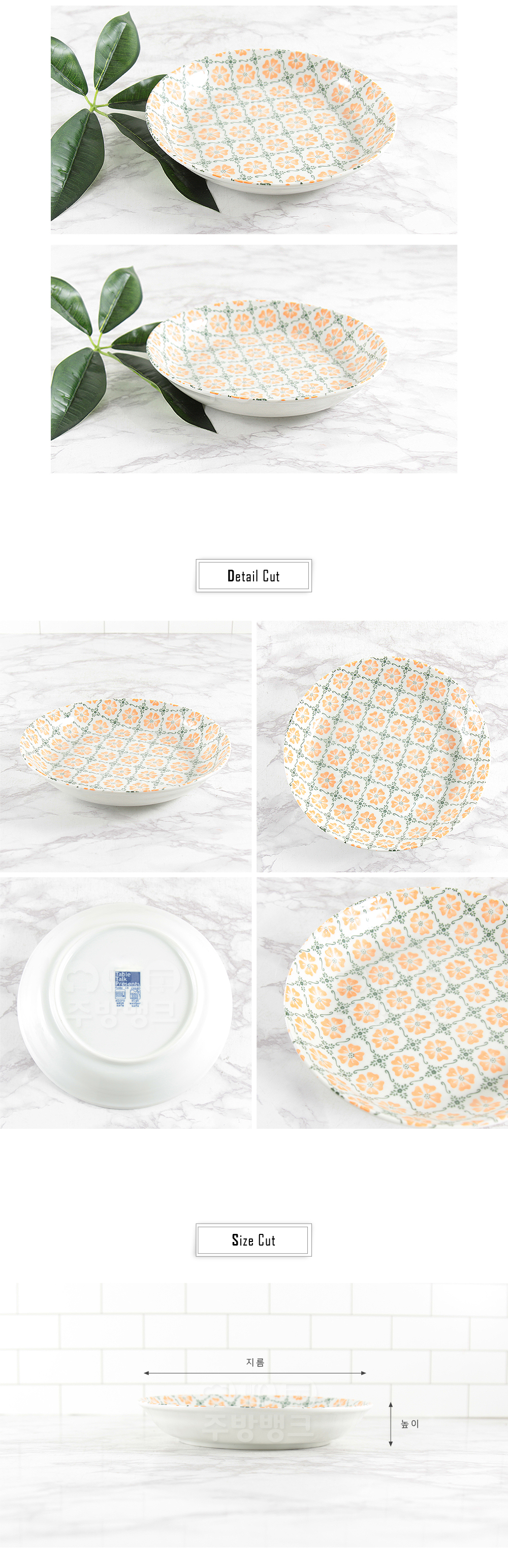The height and width of the screenshot is (1568, 508).
Task: View the plate underside detail image
Action: [x=125, y=1003]
